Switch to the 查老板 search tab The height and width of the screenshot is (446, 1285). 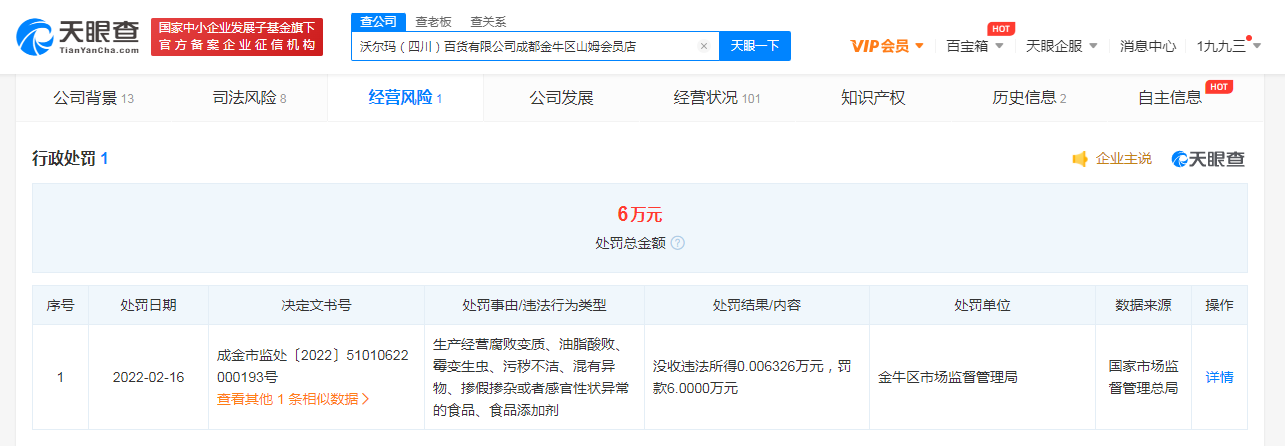tap(433, 21)
